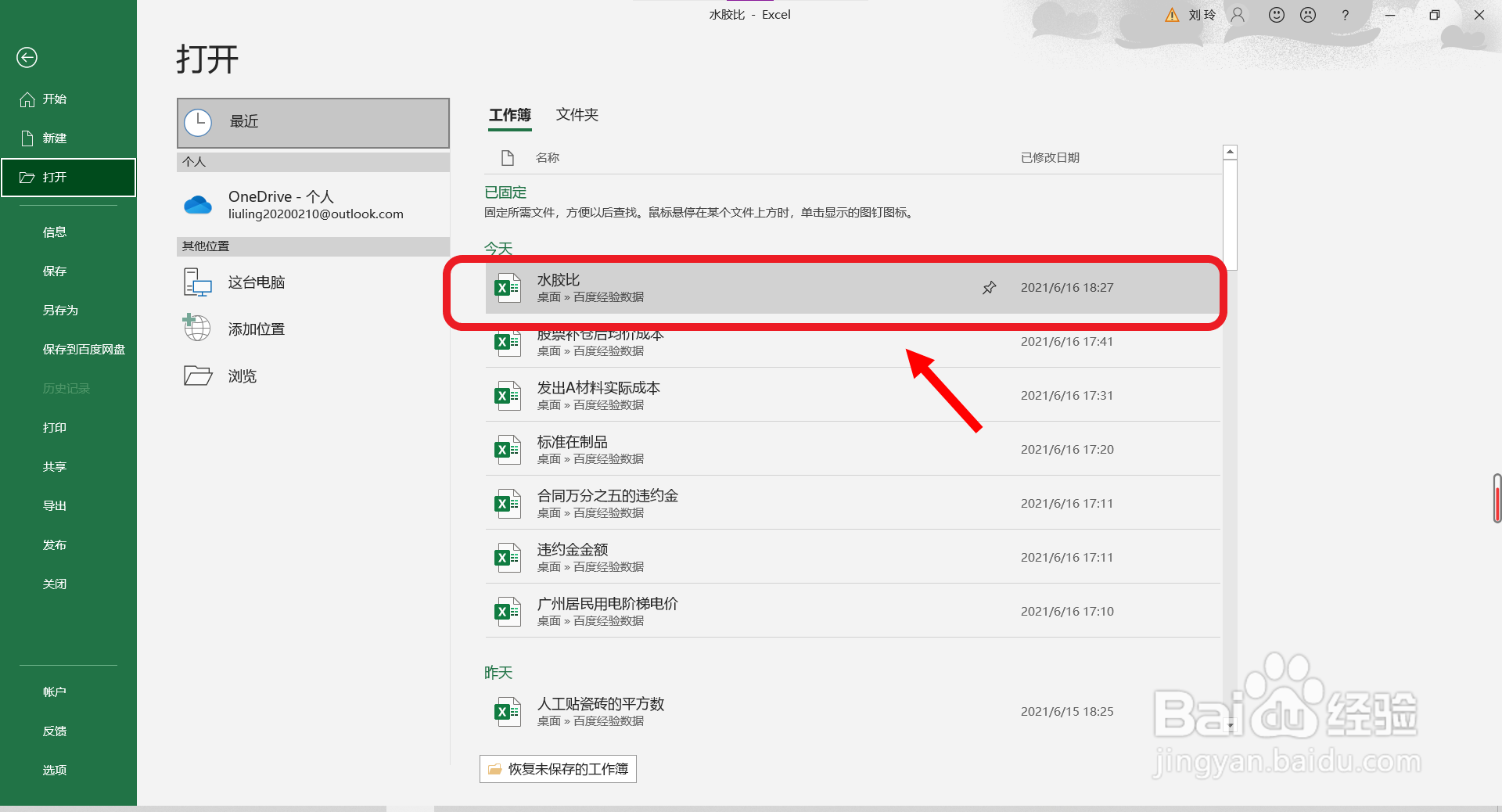Go to the 打印 section
Viewport: 1502px width, 812px height.
[55, 427]
